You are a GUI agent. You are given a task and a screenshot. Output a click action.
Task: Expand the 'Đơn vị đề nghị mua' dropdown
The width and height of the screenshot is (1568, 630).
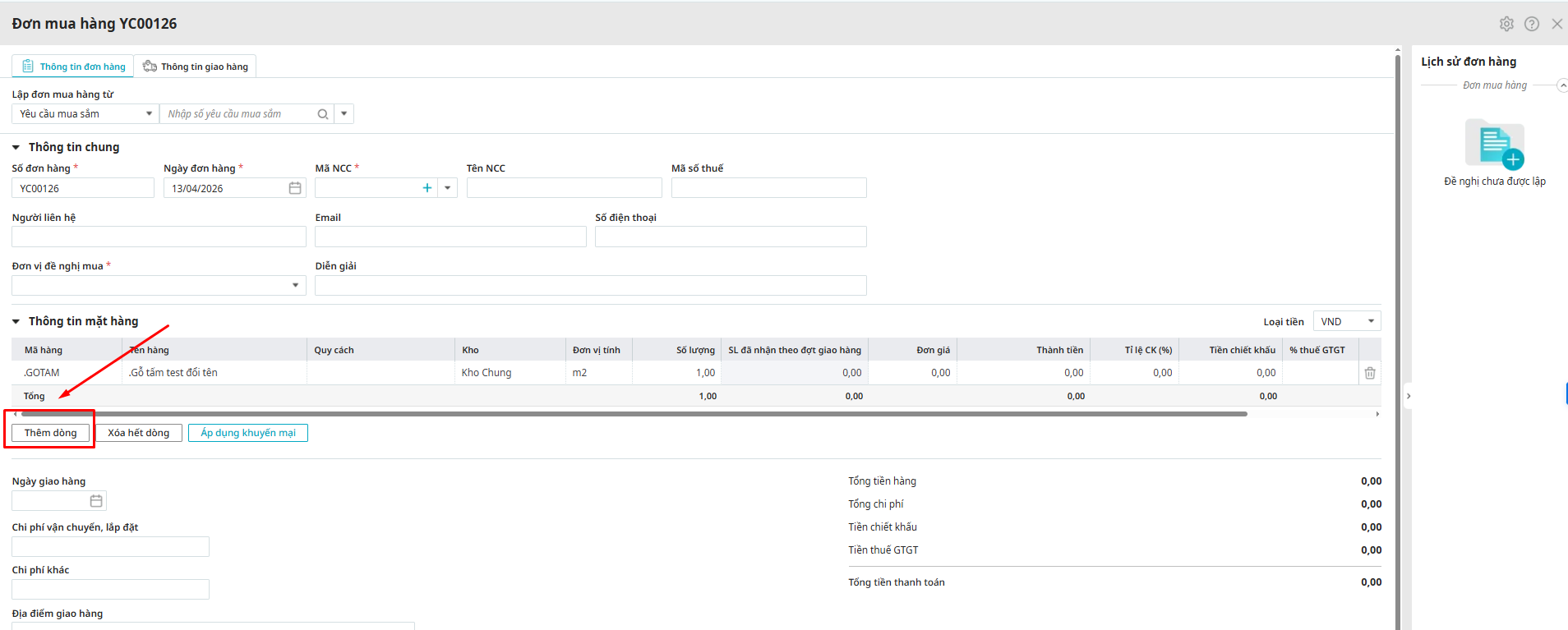(295, 285)
